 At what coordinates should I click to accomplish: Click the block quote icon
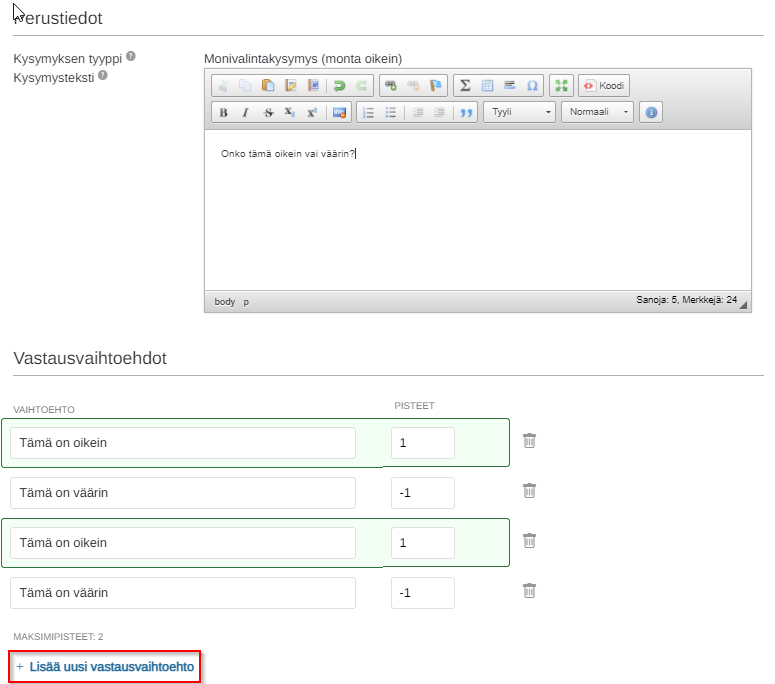click(466, 112)
